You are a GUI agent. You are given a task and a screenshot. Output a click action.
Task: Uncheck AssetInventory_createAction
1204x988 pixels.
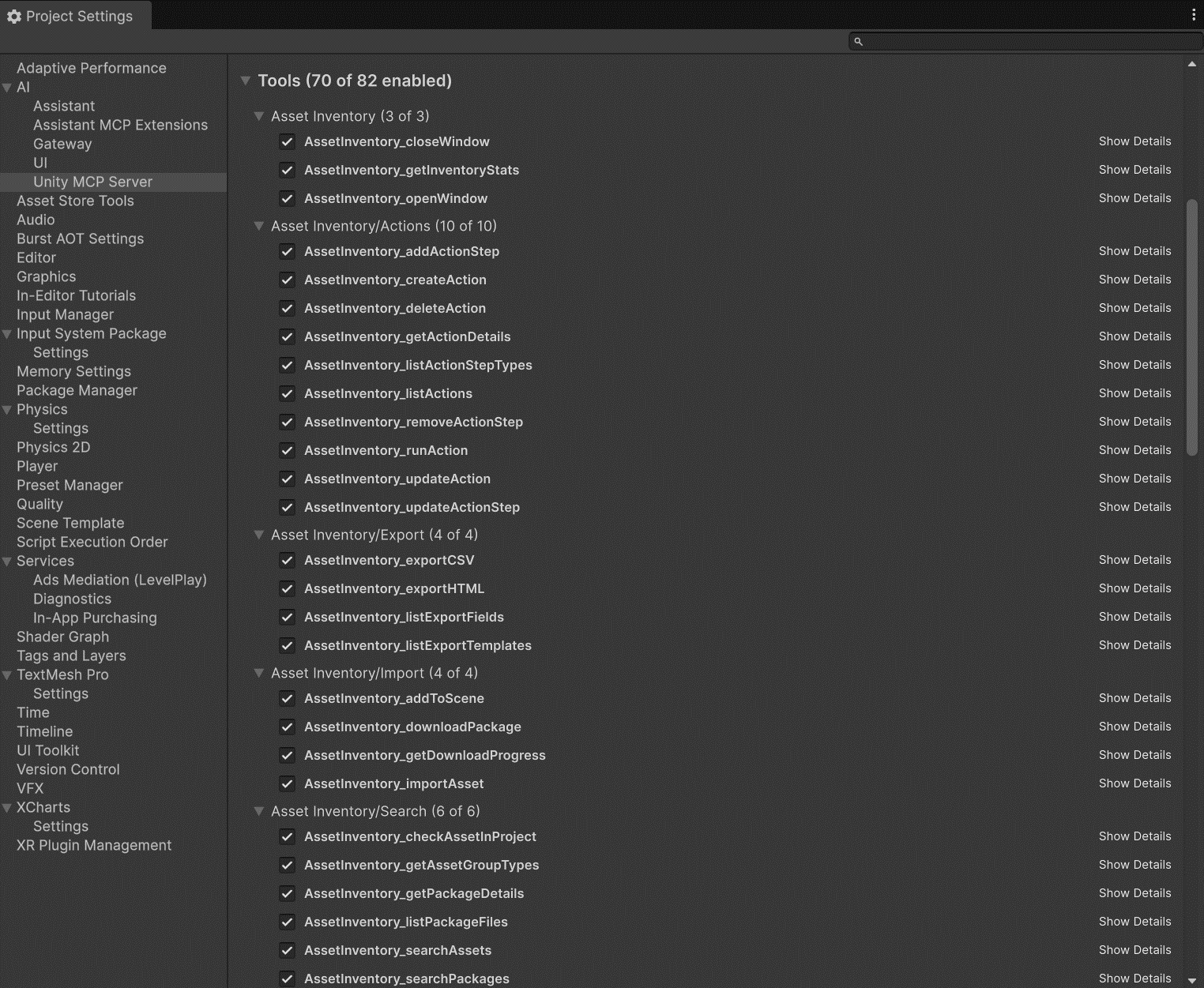(x=288, y=280)
